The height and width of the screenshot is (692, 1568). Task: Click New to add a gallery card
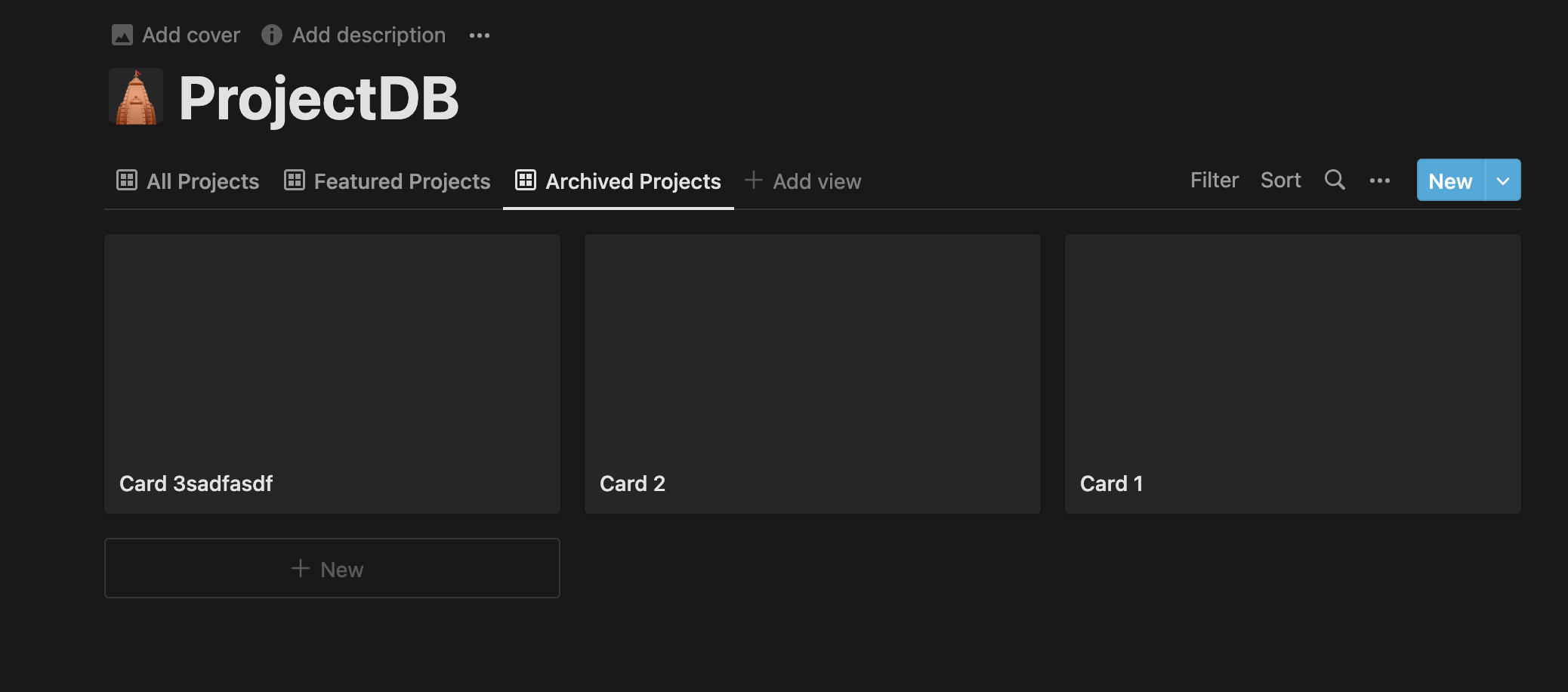pyautogui.click(x=332, y=568)
